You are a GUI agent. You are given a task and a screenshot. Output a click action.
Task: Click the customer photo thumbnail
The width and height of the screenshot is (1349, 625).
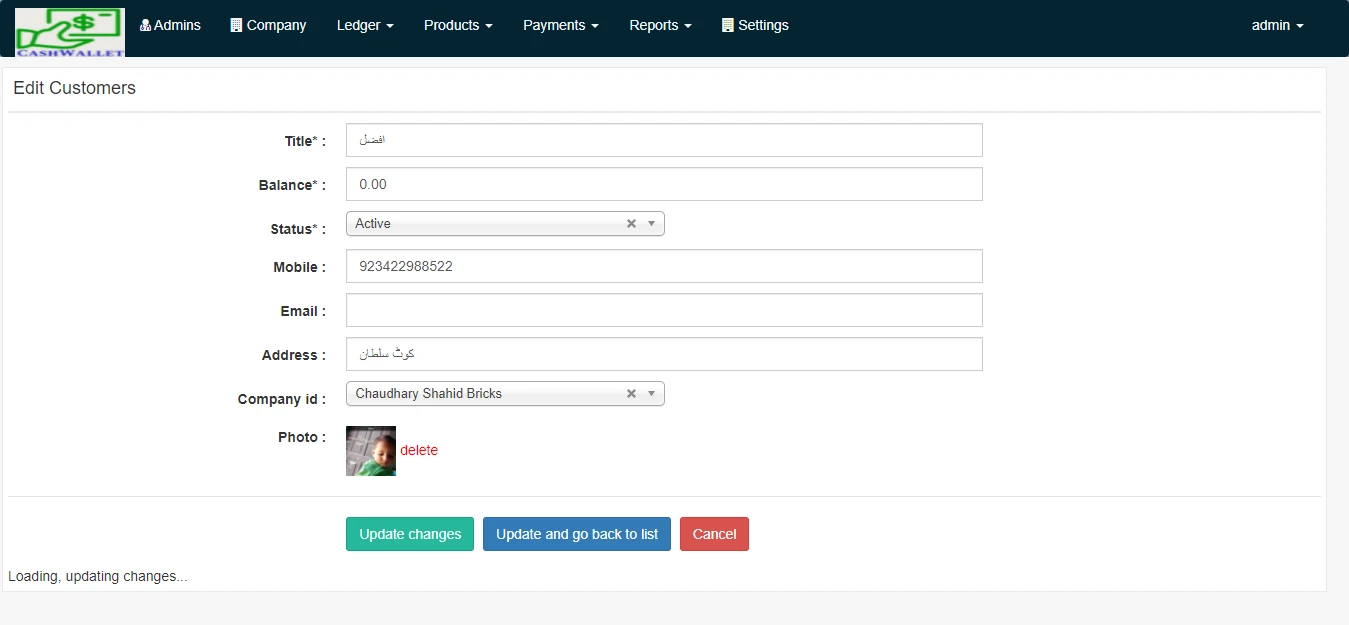coord(371,451)
